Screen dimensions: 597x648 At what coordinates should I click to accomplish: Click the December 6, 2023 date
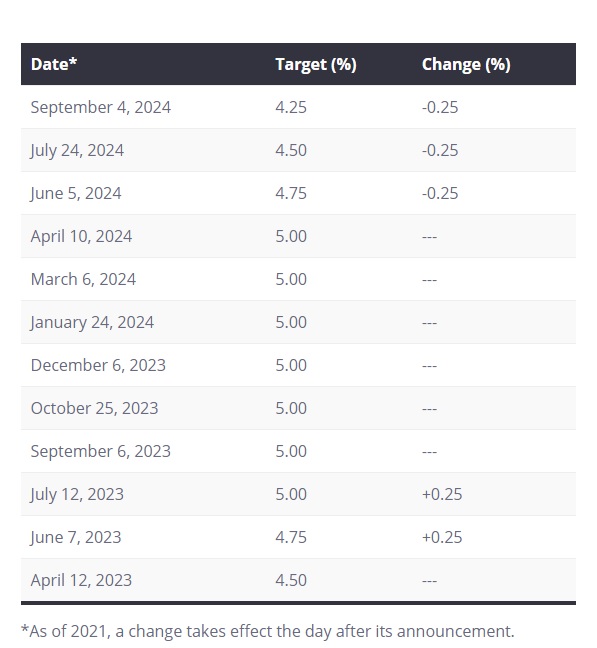pos(98,365)
